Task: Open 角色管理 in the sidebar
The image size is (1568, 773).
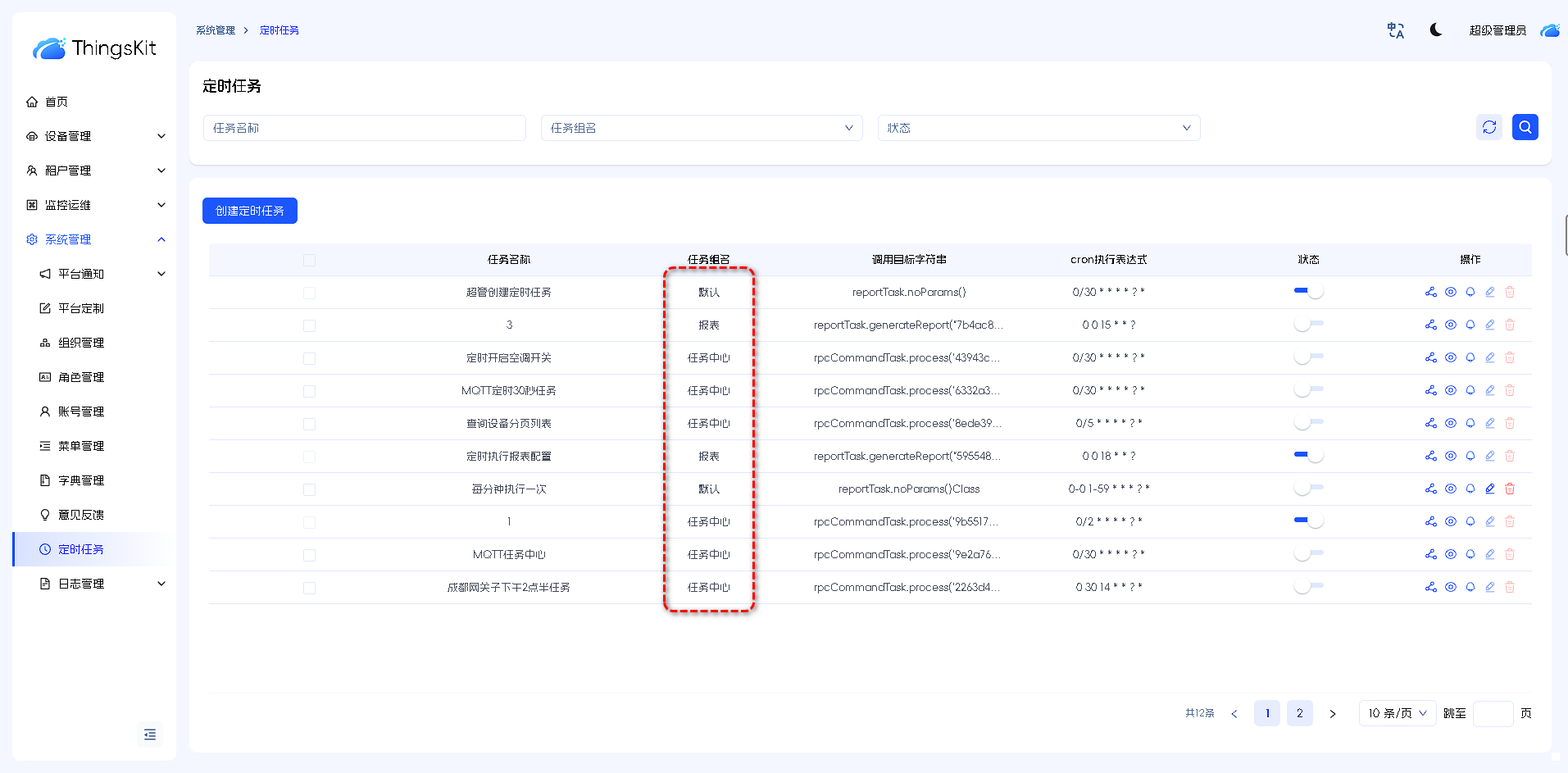Action: point(81,377)
